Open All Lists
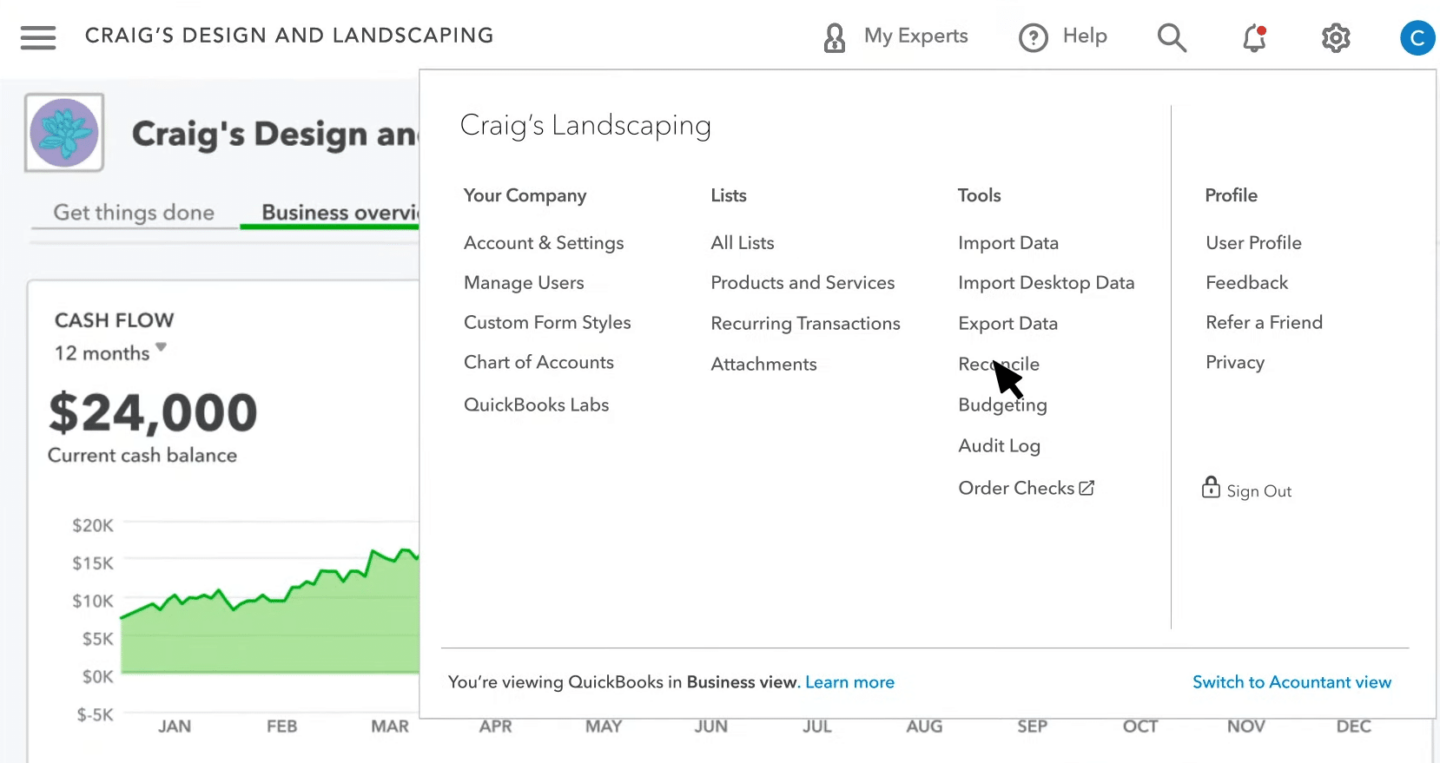This screenshot has height=763, width=1440. tap(743, 243)
